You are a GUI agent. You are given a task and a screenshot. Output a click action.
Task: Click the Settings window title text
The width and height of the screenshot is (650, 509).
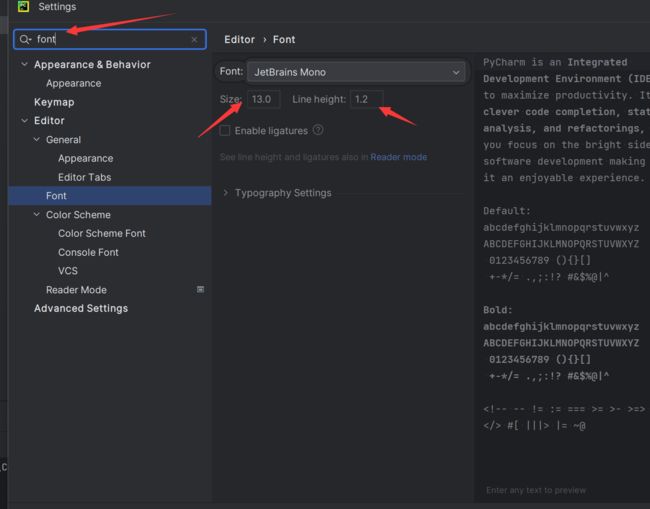click(x=57, y=7)
